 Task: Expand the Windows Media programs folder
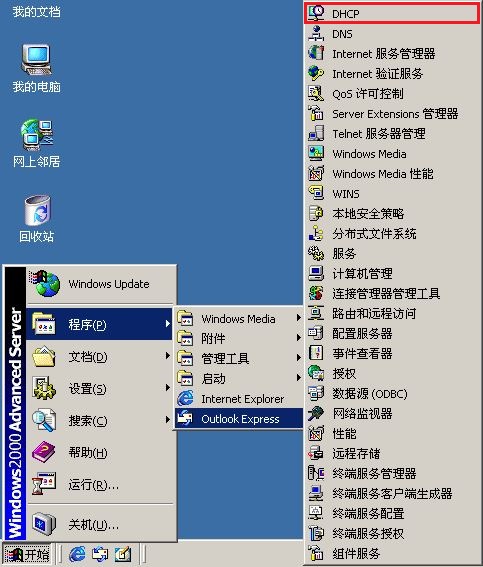pos(239,319)
